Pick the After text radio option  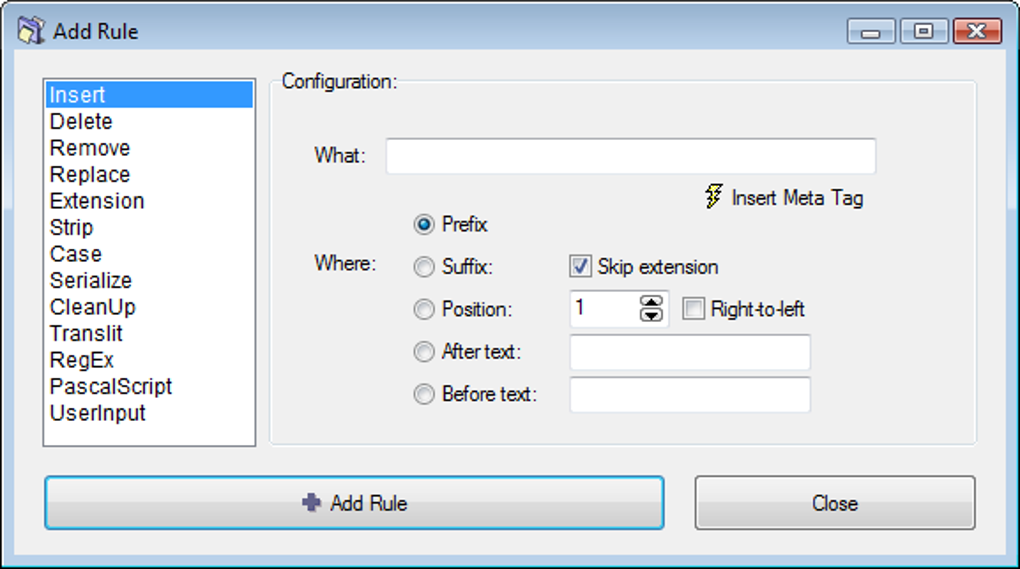click(x=424, y=352)
